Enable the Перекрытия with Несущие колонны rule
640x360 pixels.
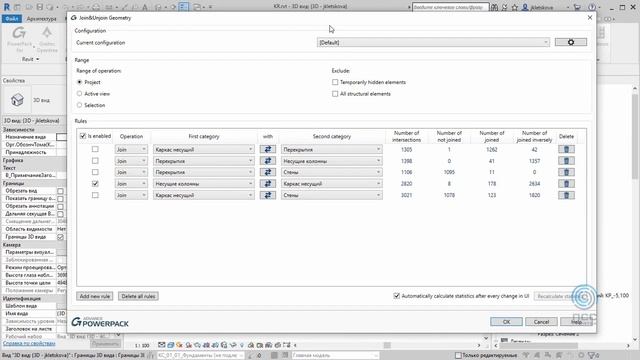pyautogui.click(x=95, y=161)
